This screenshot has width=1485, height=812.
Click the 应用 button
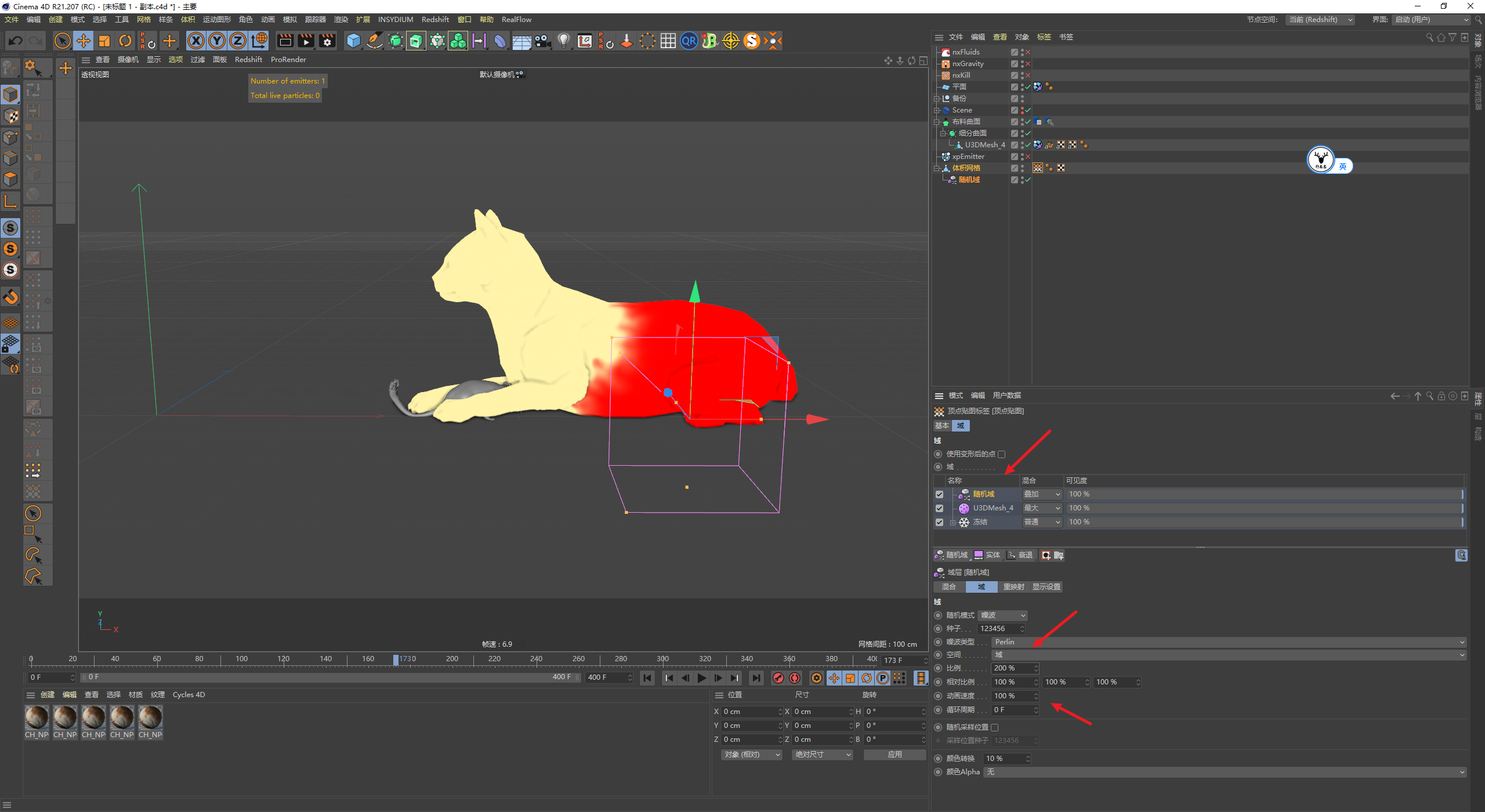coord(894,755)
